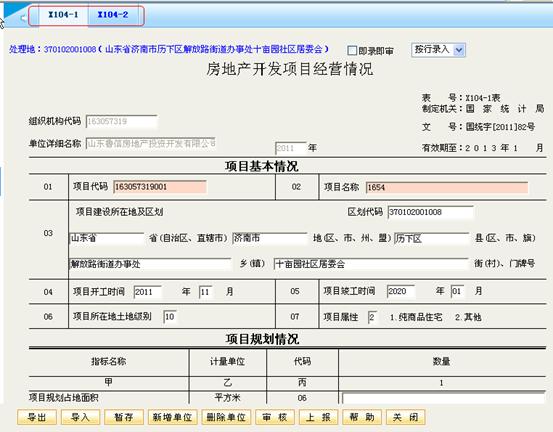Click the 代码 column header
Image resolution: width=553 pixels, height=432 pixels.
[302, 361]
